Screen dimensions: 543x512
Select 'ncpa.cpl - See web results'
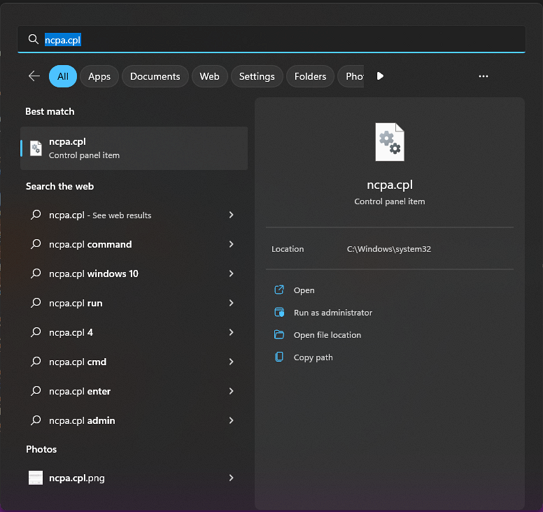click(133, 215)
